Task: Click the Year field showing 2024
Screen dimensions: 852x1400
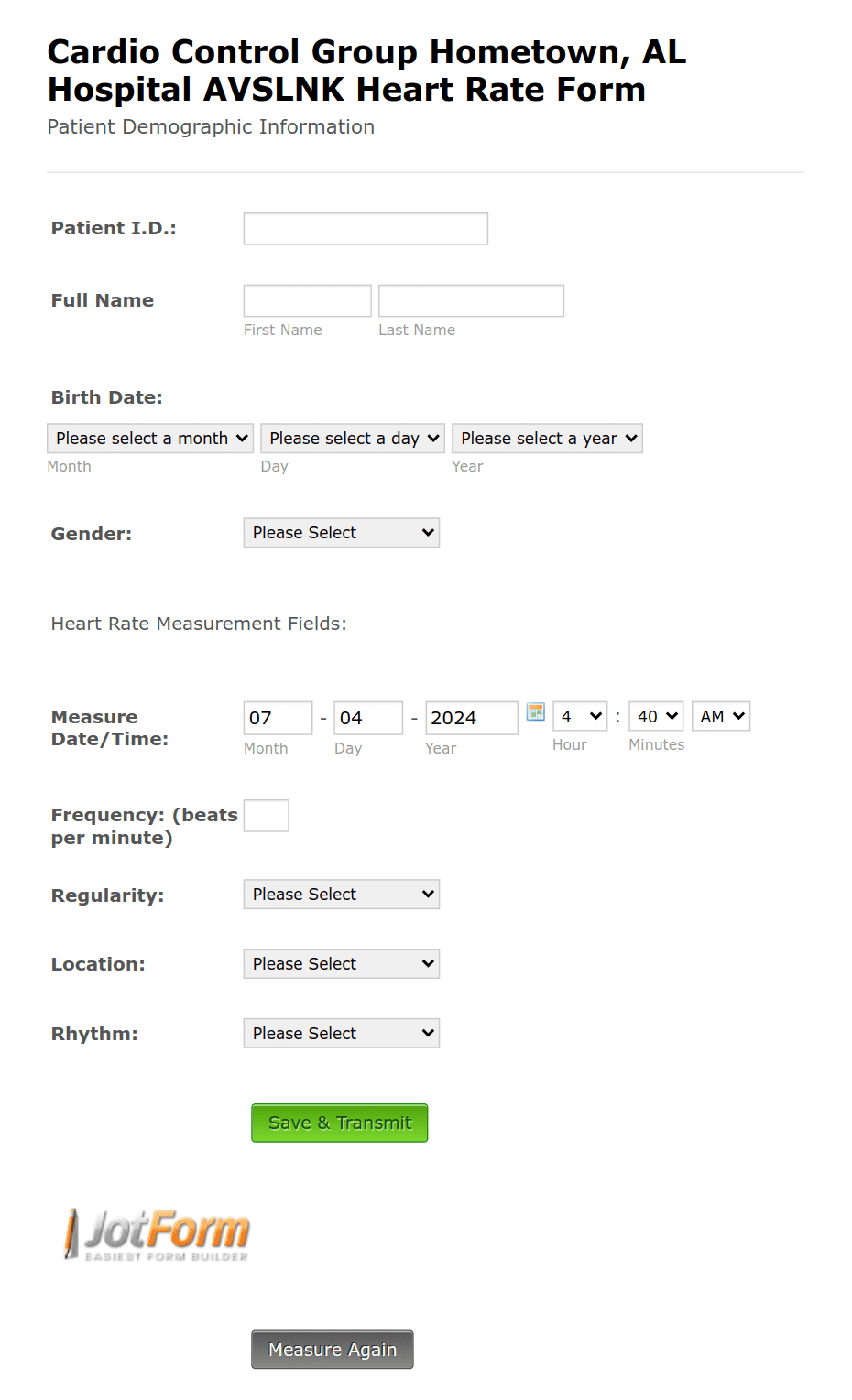Action: [x=471, y=718]
